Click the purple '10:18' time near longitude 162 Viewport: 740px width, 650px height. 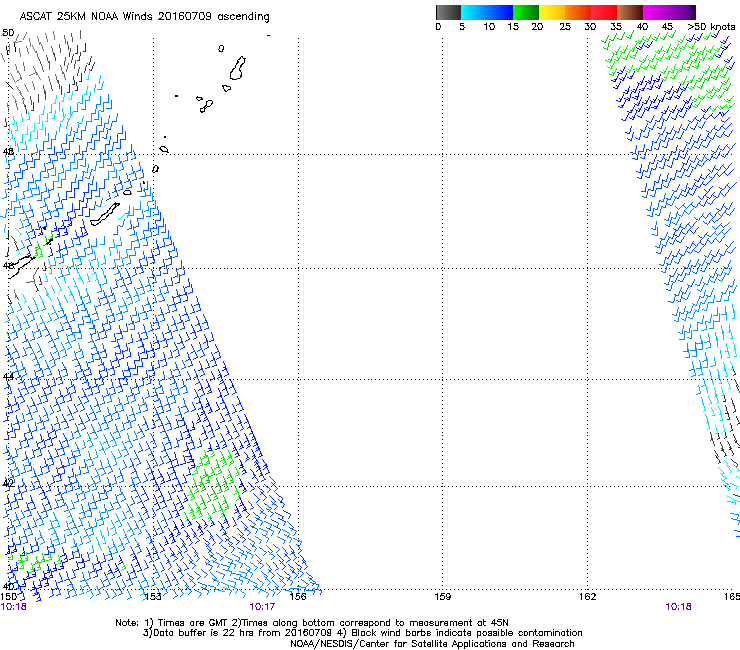(x=678, y=607)
